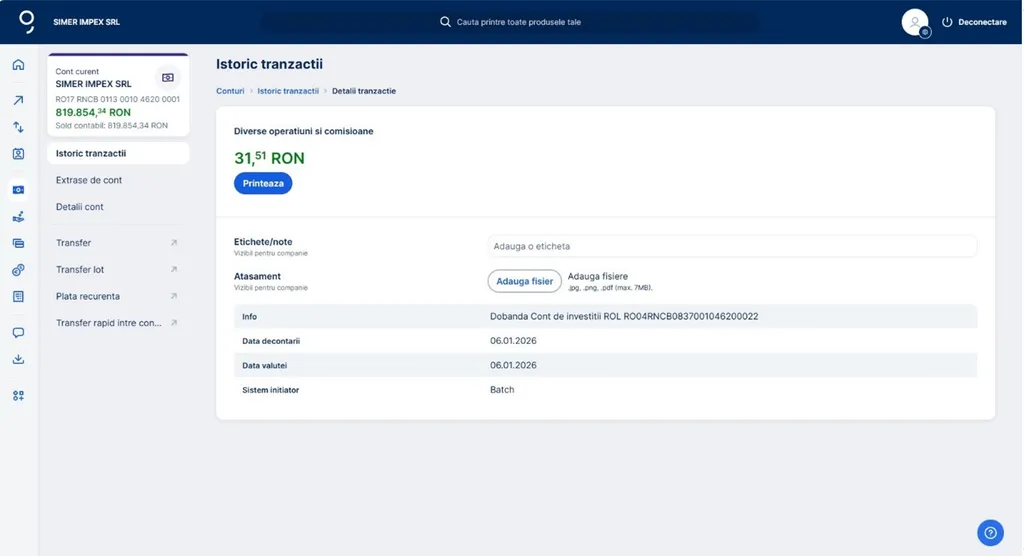This screenshot has width=1024, height=556.
Task: Click the blue help question mark icon
Action: 989,533
